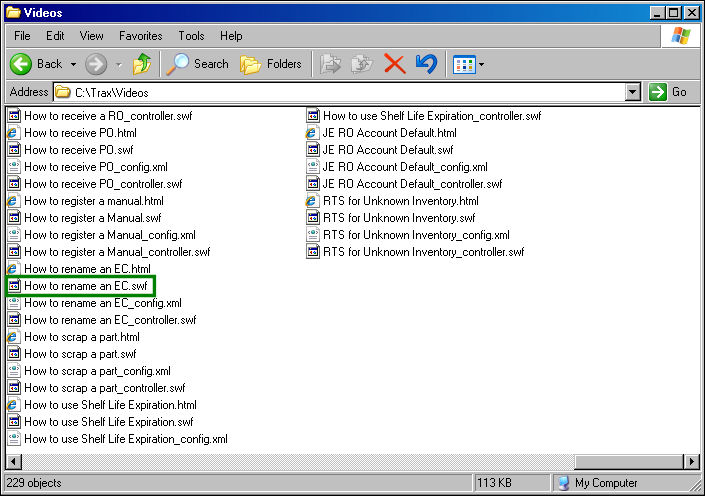Select How to scrap a part.html icon

point(14,337)
